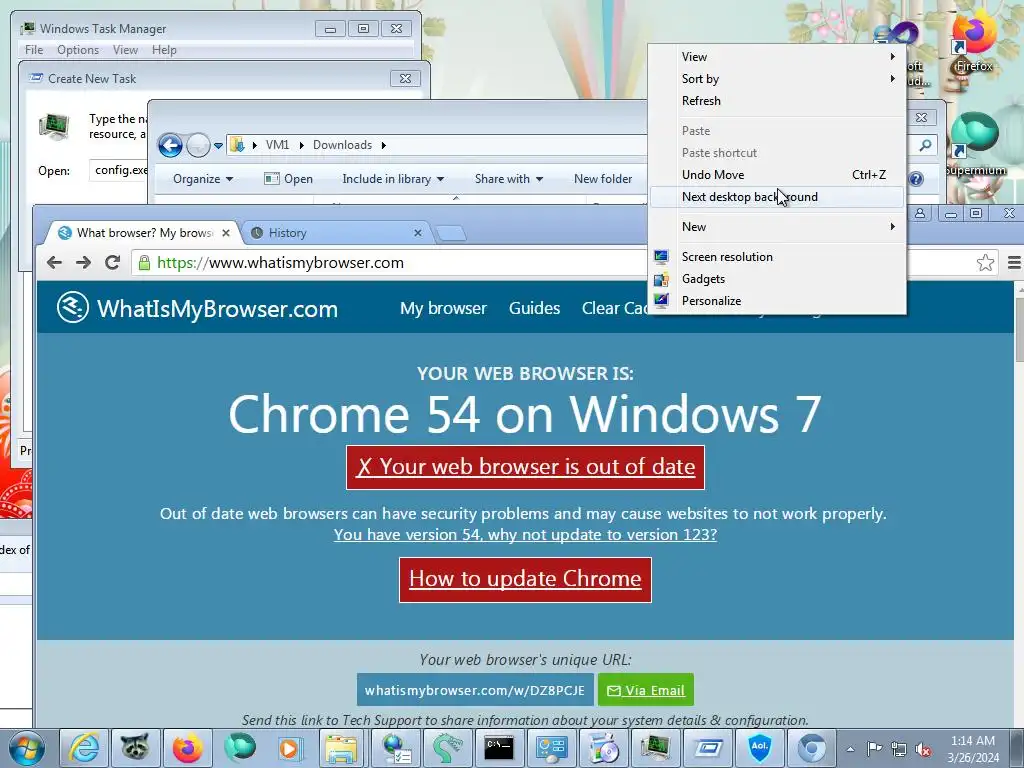Switch to the Chromium taskbar icon
The height and width of the screenshot is (768, 1024).
812,748
